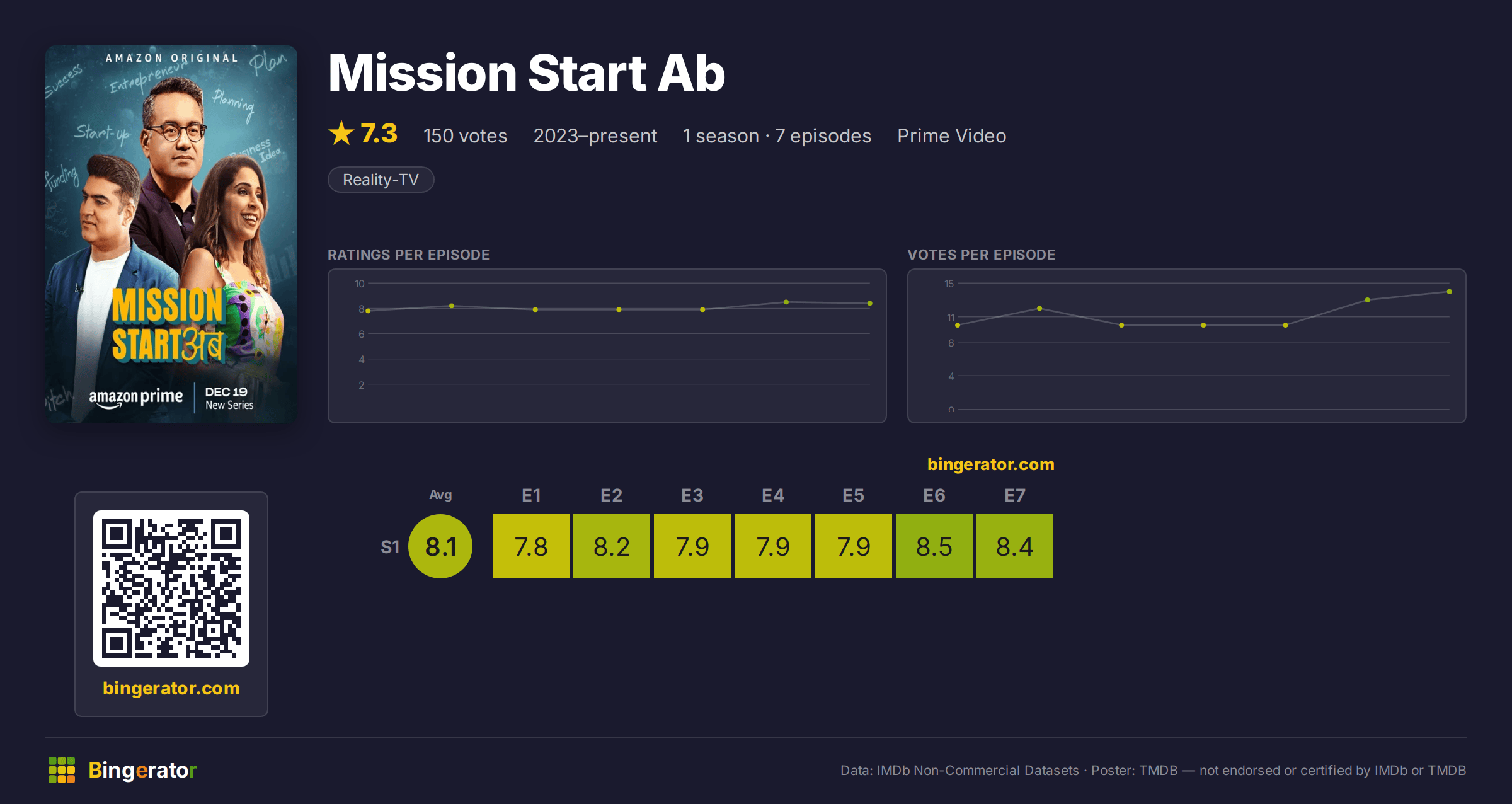Click bingerator.com link above episode grid

click(x=990, y=464)
